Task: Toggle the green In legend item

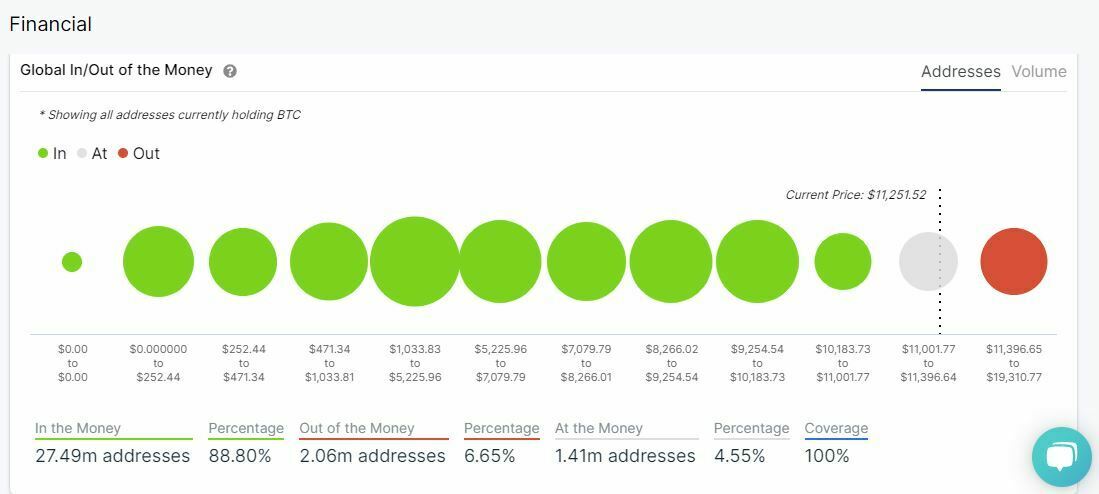Action: coord(52,154)
